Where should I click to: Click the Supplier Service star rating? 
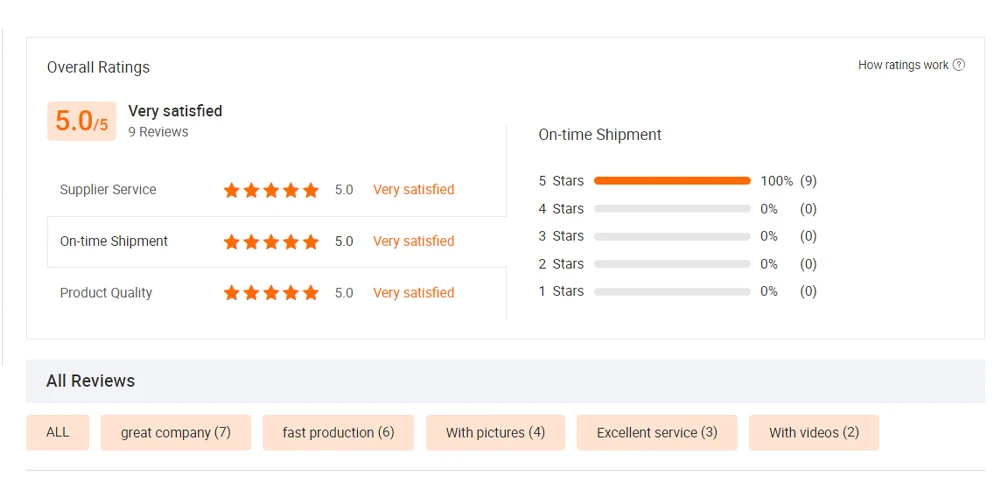271,190
